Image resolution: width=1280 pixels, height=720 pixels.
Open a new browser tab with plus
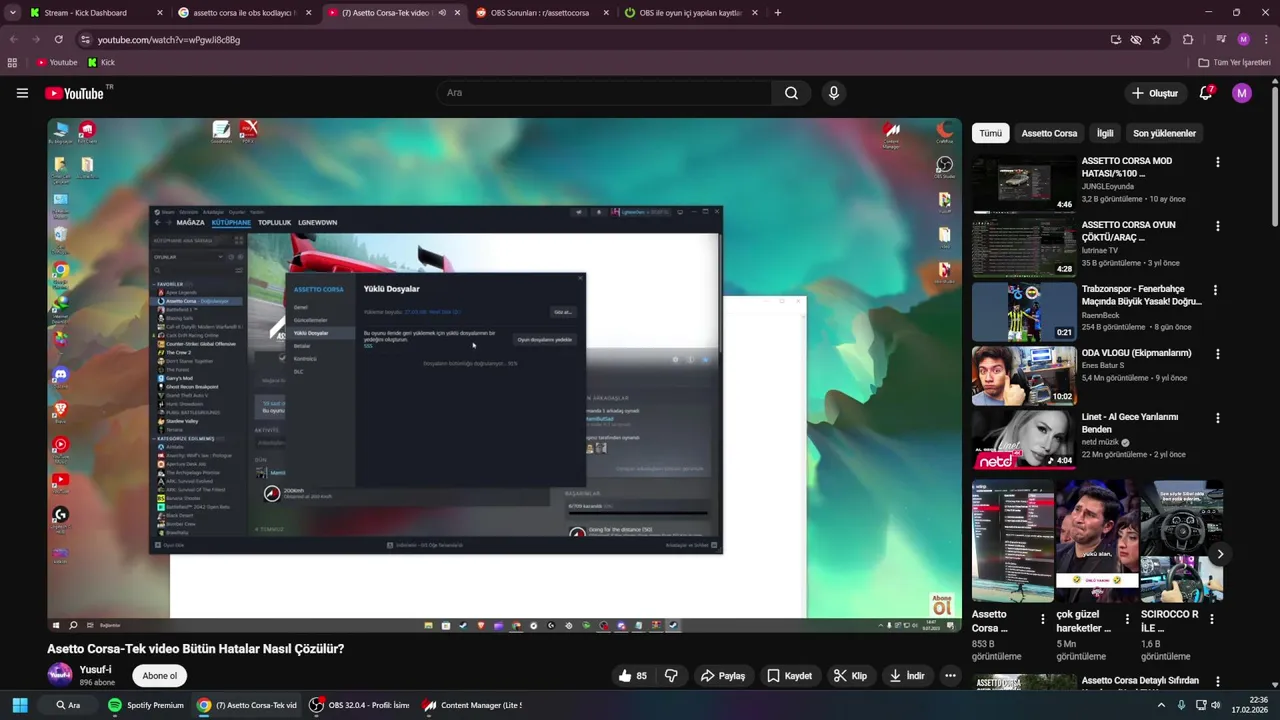point(778,13)
